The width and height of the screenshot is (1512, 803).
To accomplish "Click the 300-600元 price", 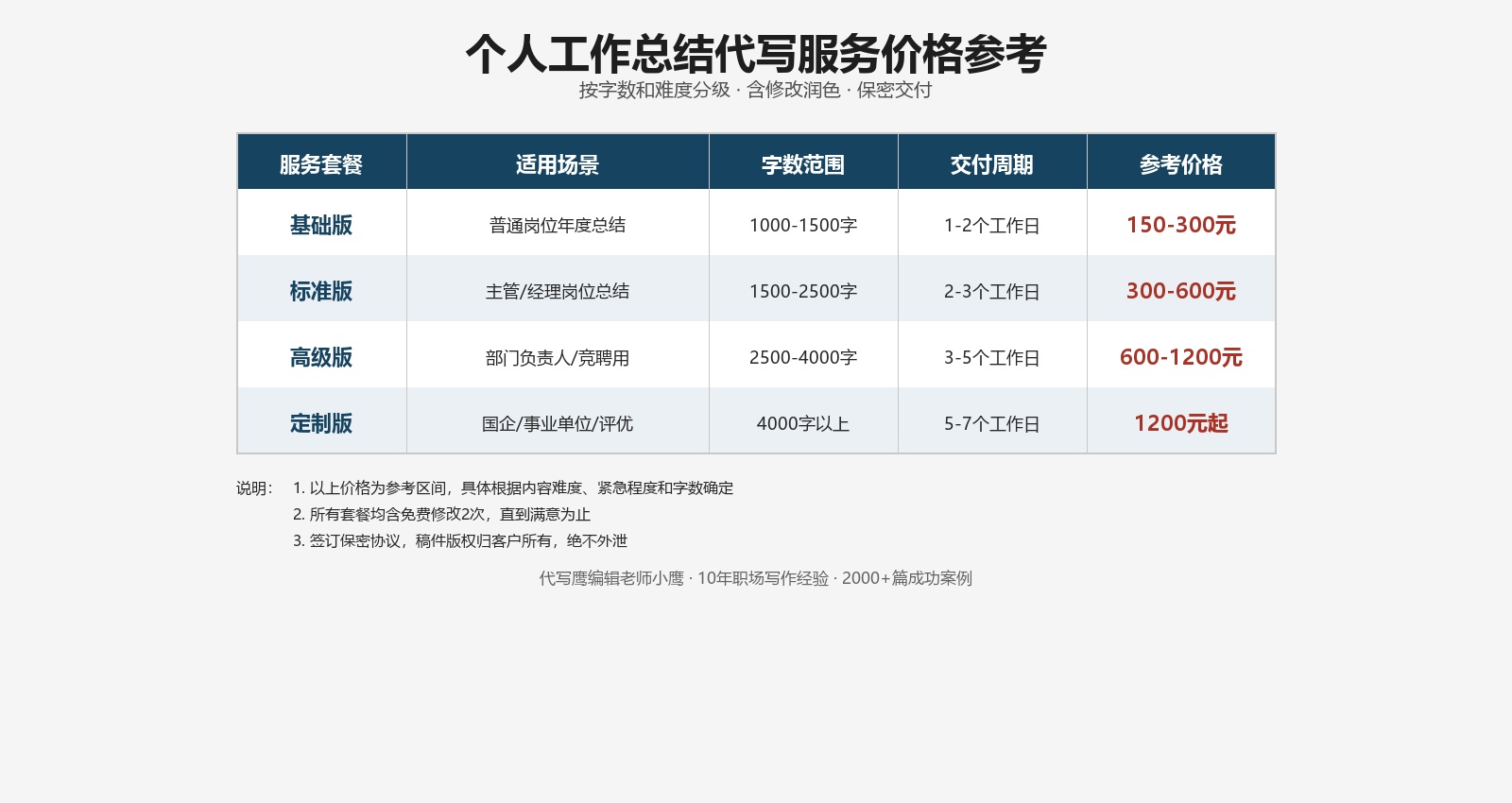I will tap(1181, 290).
